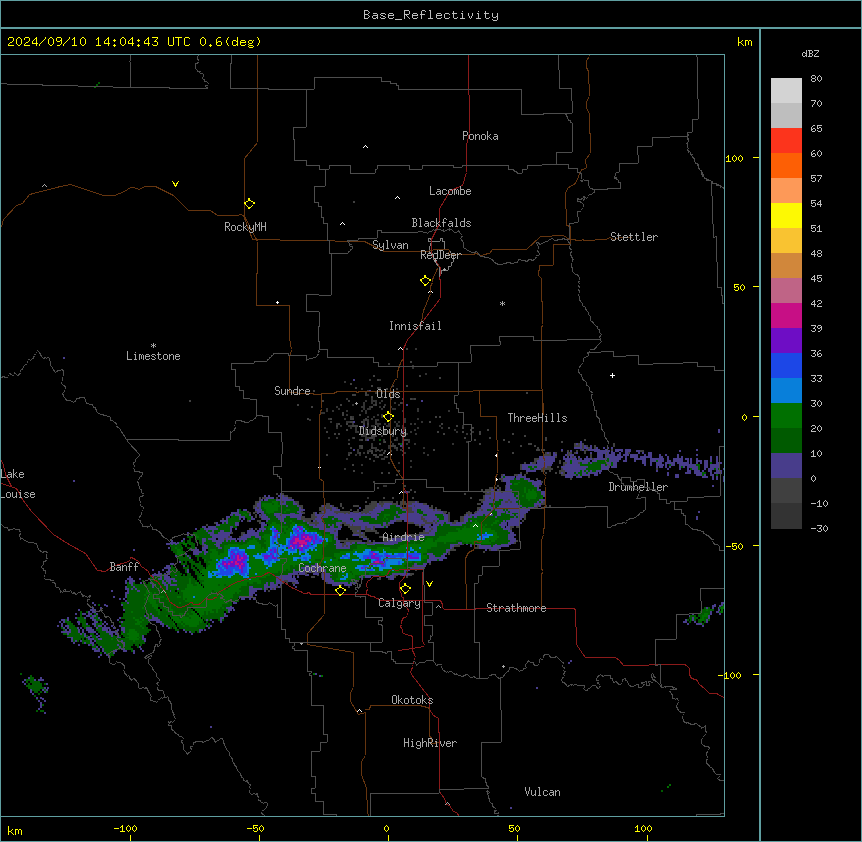Click the yellow V marker east of Calgary
Viewport: 862px width, 842px height.
pyautogui.click(x=429, y=584)
